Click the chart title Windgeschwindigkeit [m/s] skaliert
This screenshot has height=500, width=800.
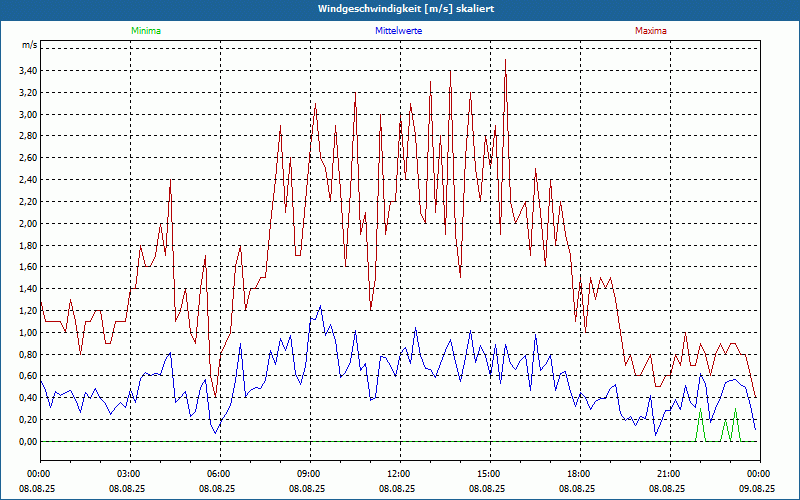coord(406,9)
